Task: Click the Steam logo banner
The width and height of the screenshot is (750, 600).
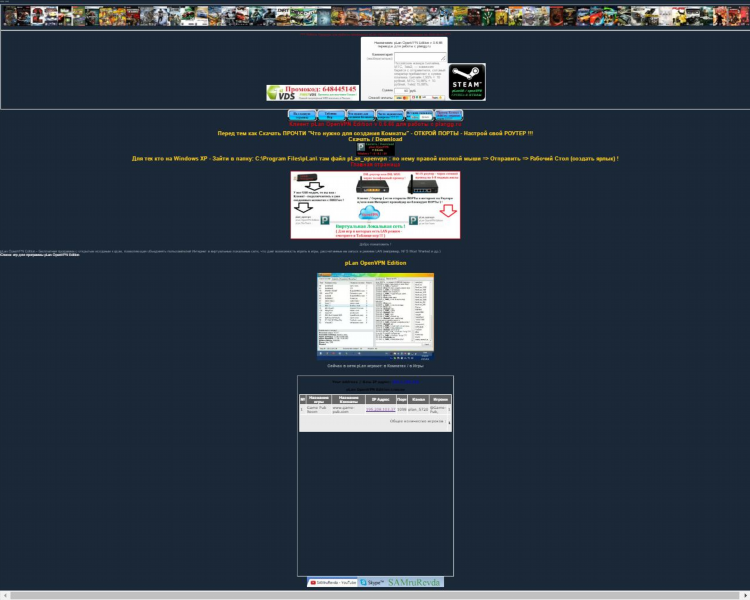Action: [x=467, y=82]
